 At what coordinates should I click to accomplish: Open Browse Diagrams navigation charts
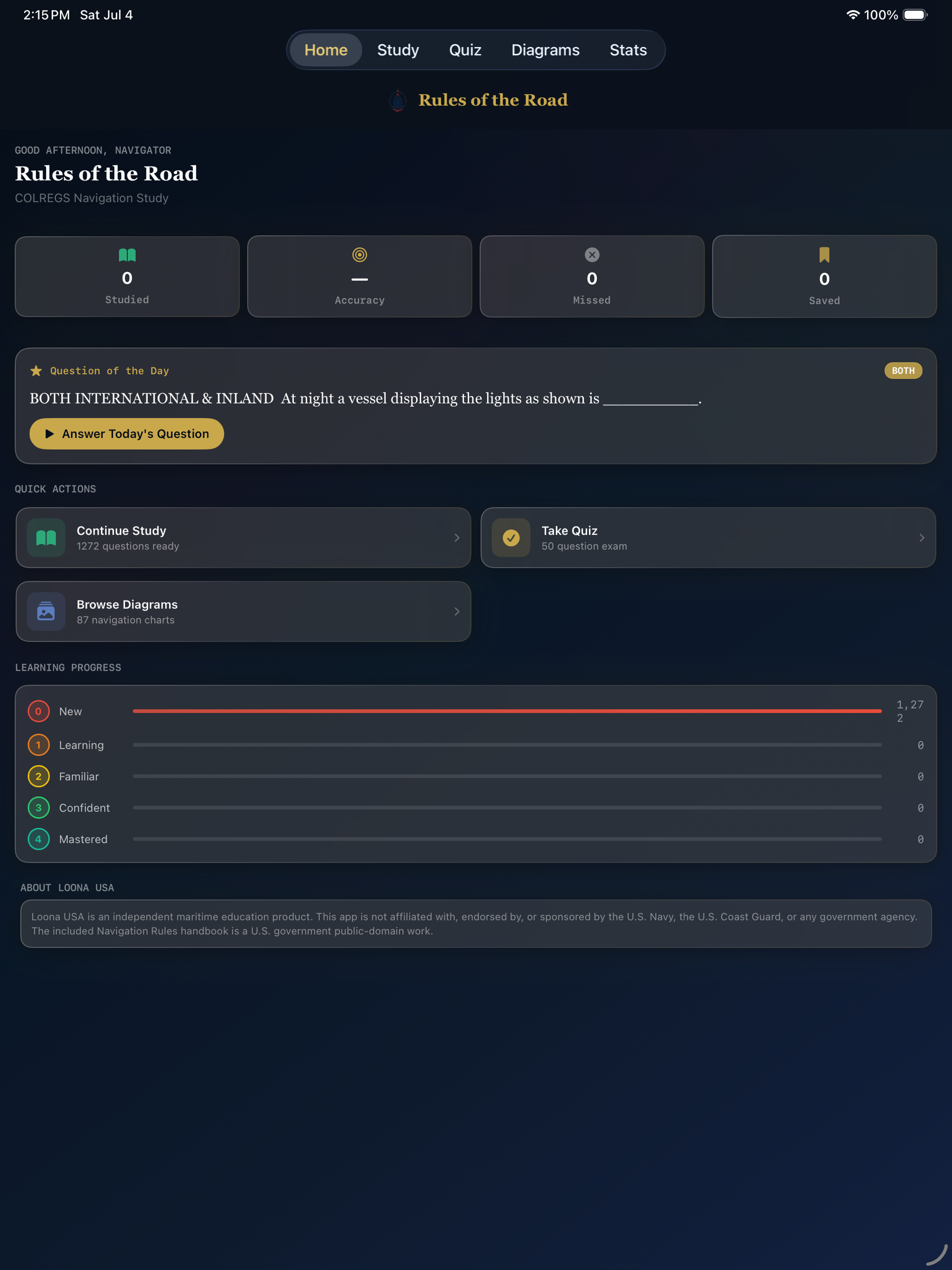[x=244, y=611]
